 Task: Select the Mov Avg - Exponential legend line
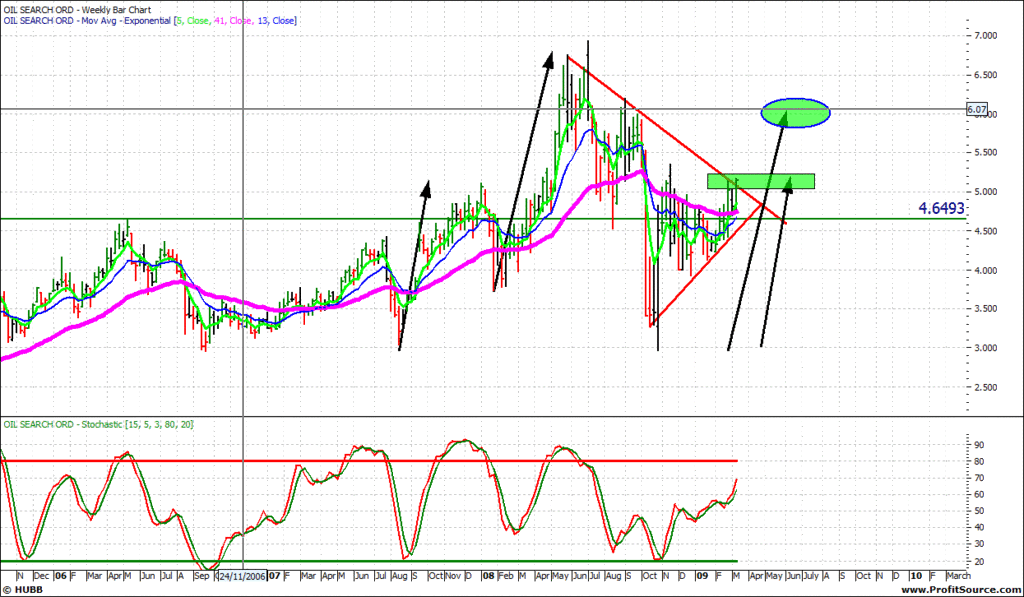[x=150, y=21]
